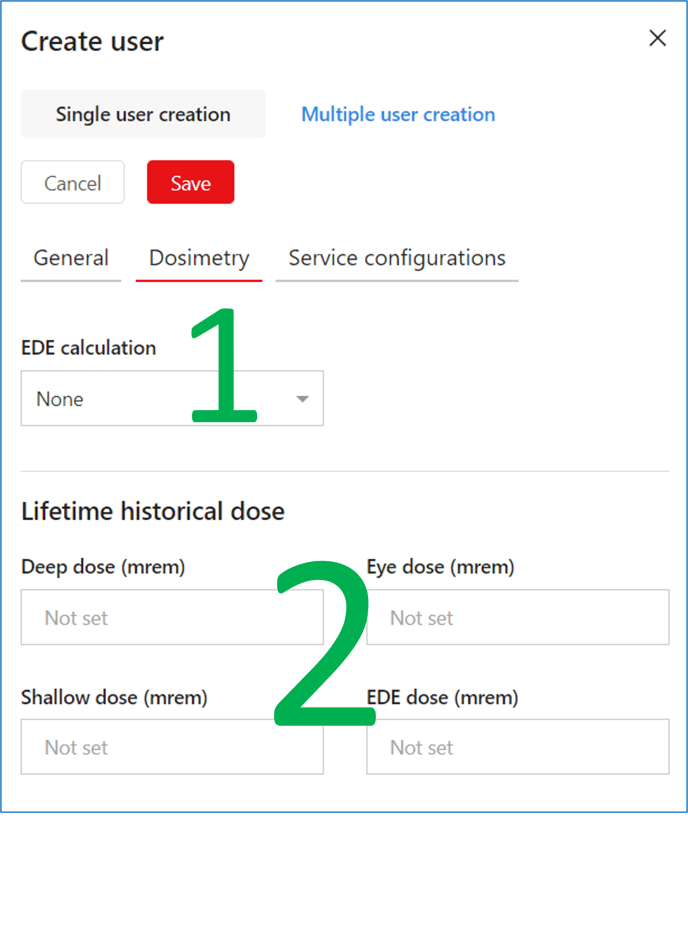Go to the Service configurations tab

397,258
